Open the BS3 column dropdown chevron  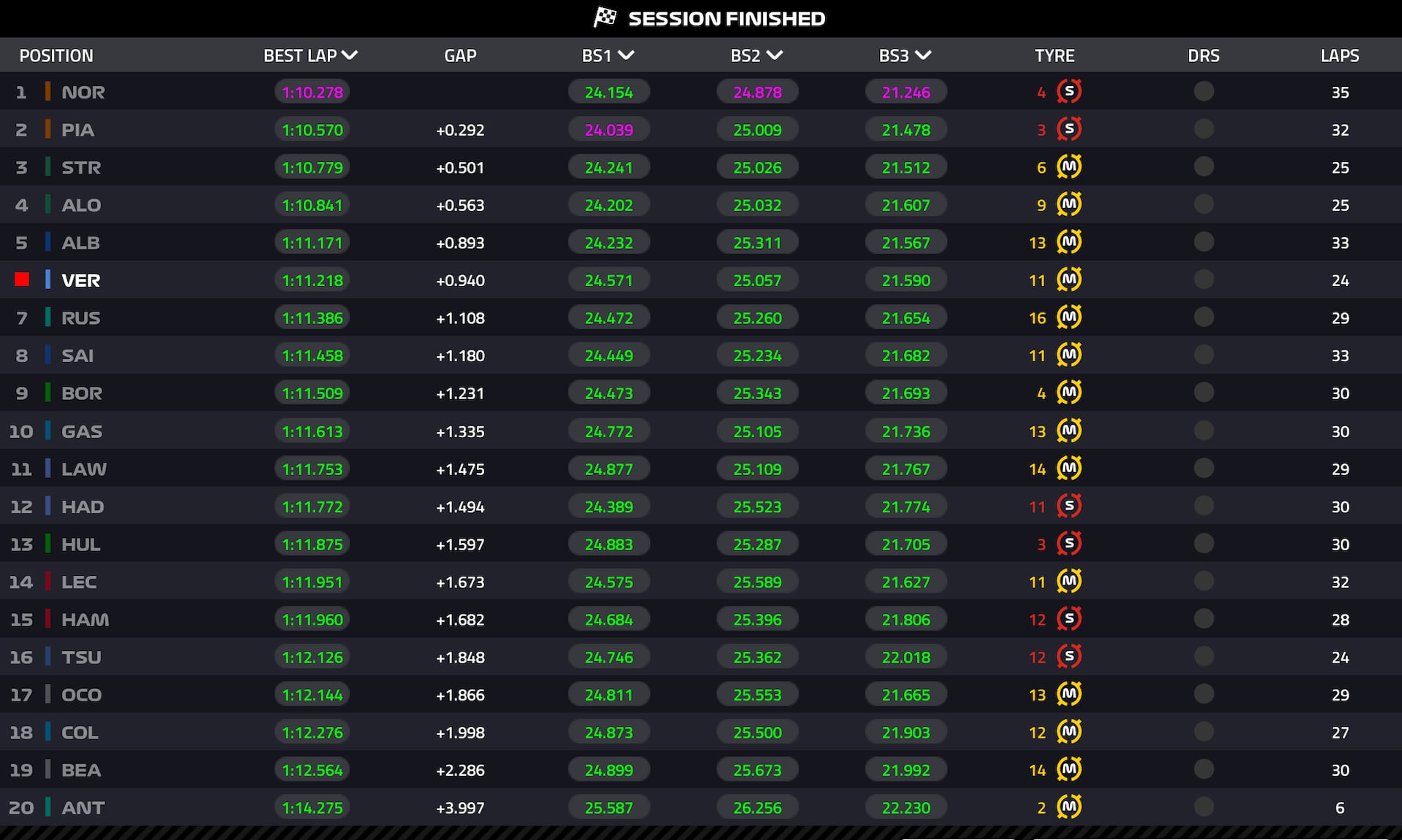click(x=923, y=55)
